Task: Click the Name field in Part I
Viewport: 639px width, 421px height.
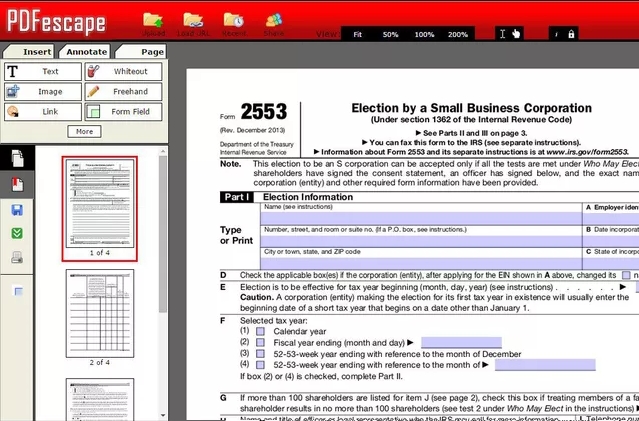Action: (421, 218)
